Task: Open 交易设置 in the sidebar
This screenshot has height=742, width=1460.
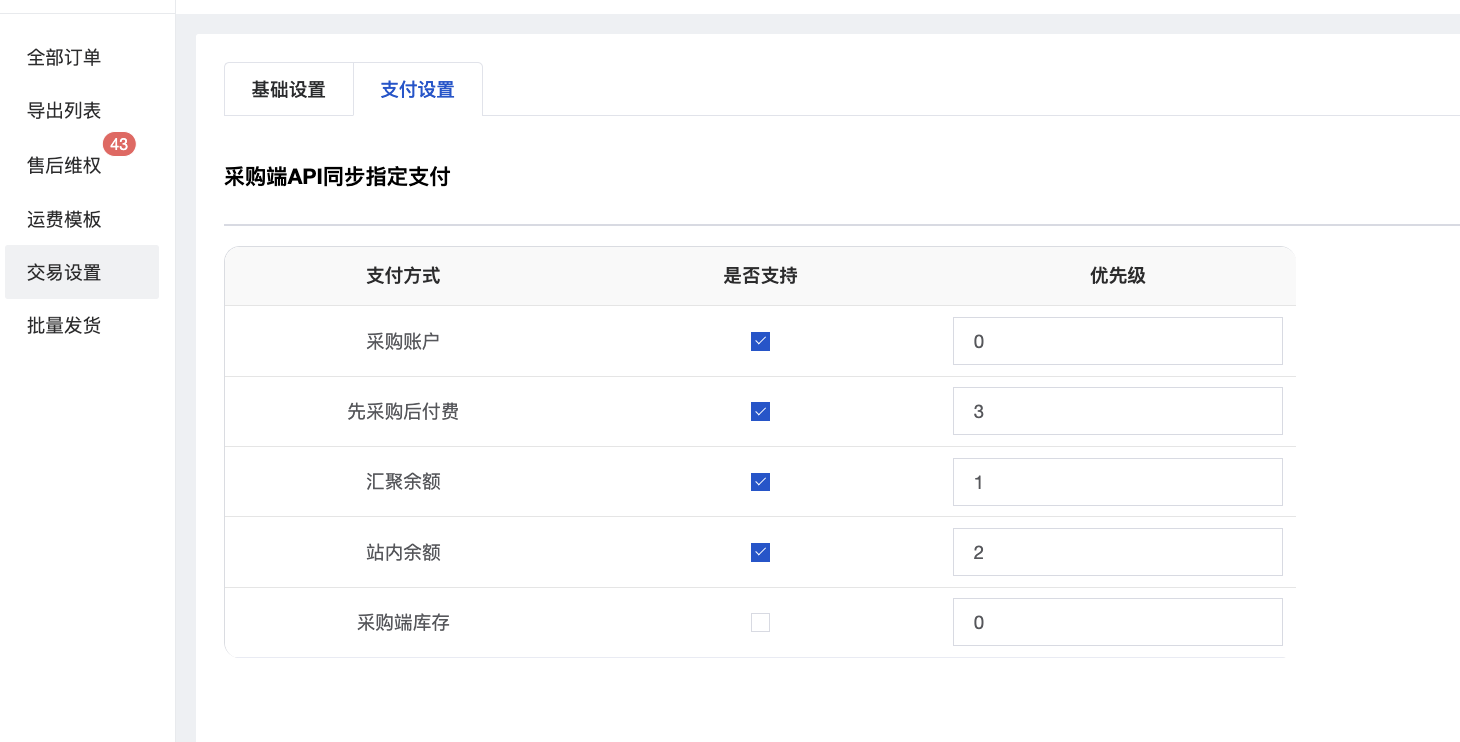Action: (x=64, y=272)
